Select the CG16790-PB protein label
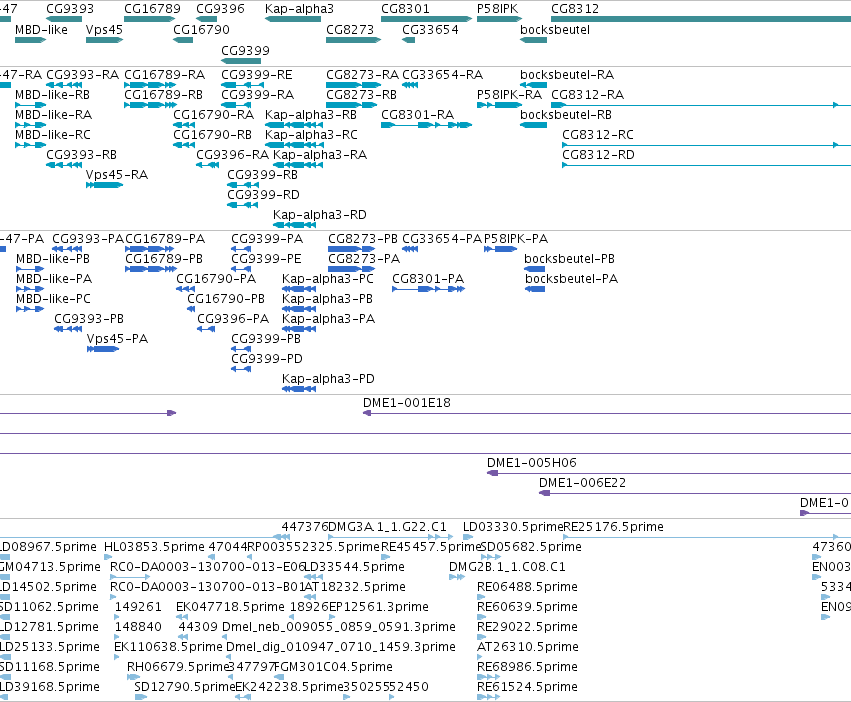 point(226,299)
